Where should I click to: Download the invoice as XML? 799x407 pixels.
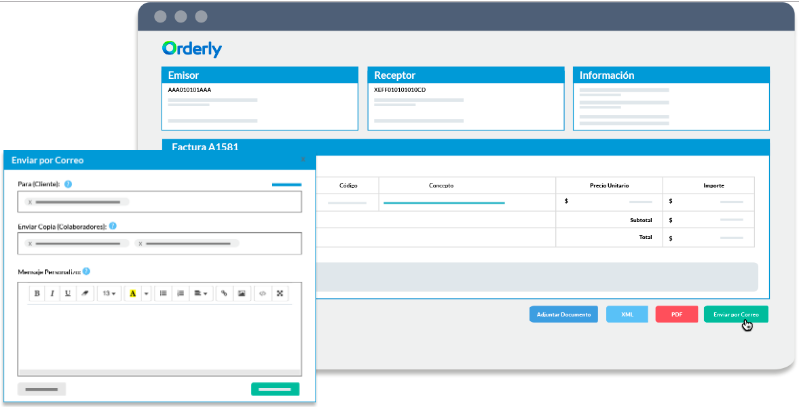627,314
